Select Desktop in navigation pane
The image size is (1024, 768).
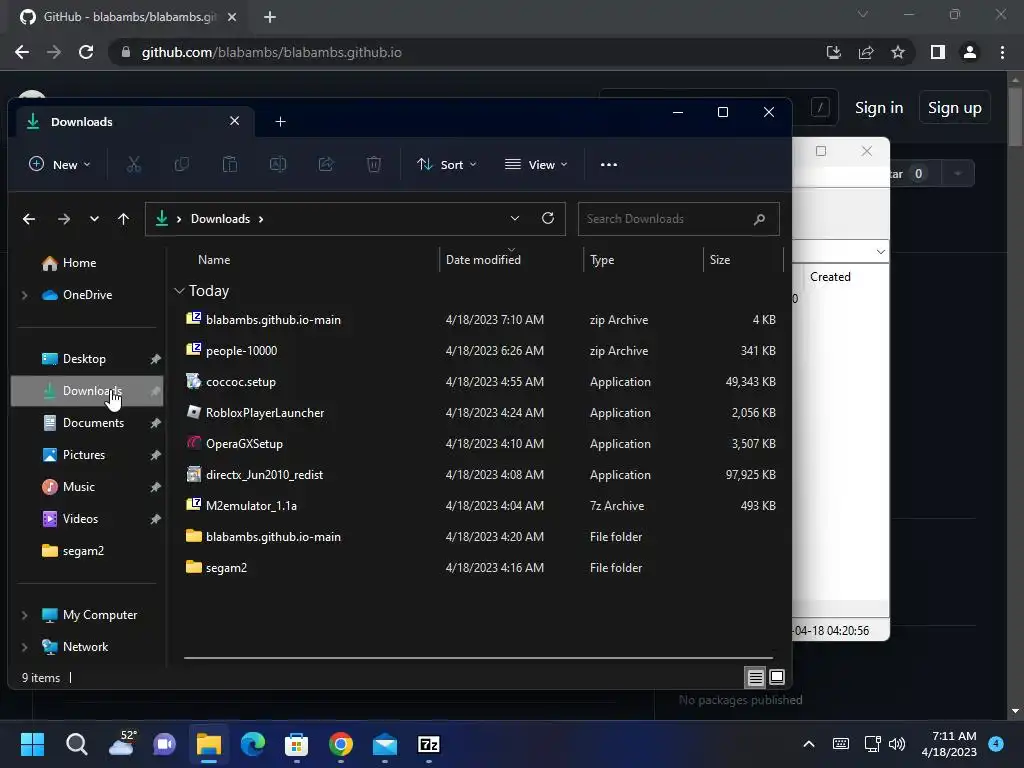pyautogui.click(x=86, y=359)
